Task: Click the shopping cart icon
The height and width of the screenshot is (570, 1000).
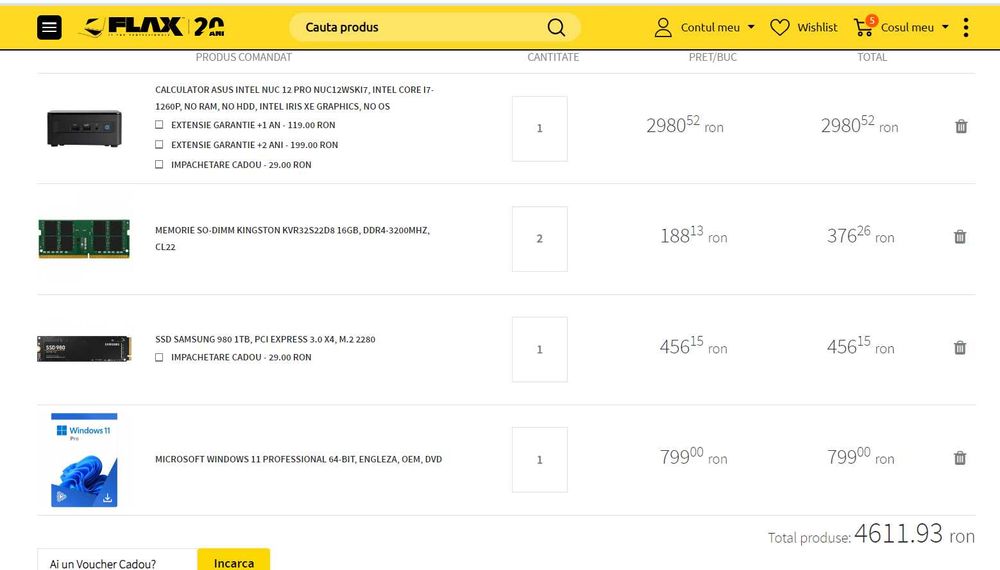Action: 863,27
